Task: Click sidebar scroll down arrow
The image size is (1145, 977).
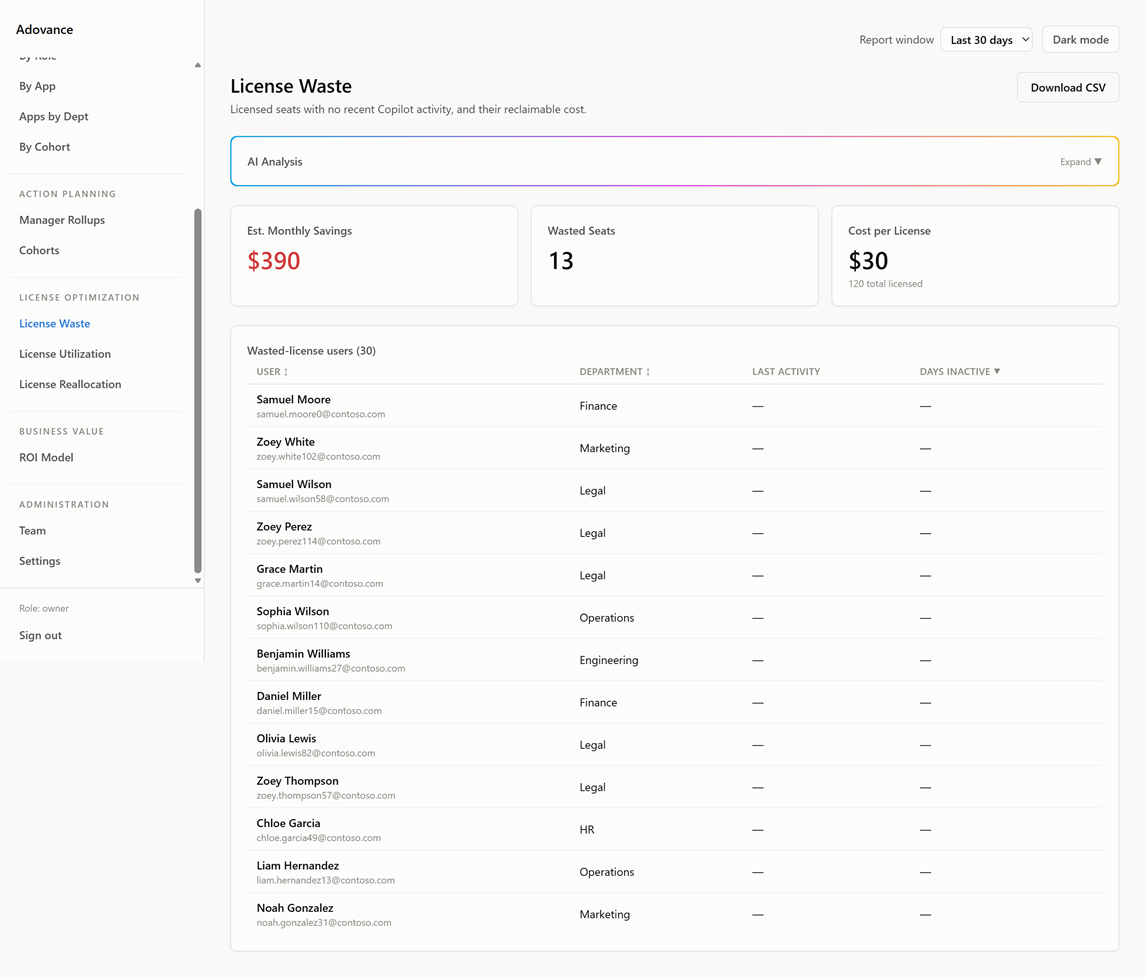Action: (x=197, y=581)
